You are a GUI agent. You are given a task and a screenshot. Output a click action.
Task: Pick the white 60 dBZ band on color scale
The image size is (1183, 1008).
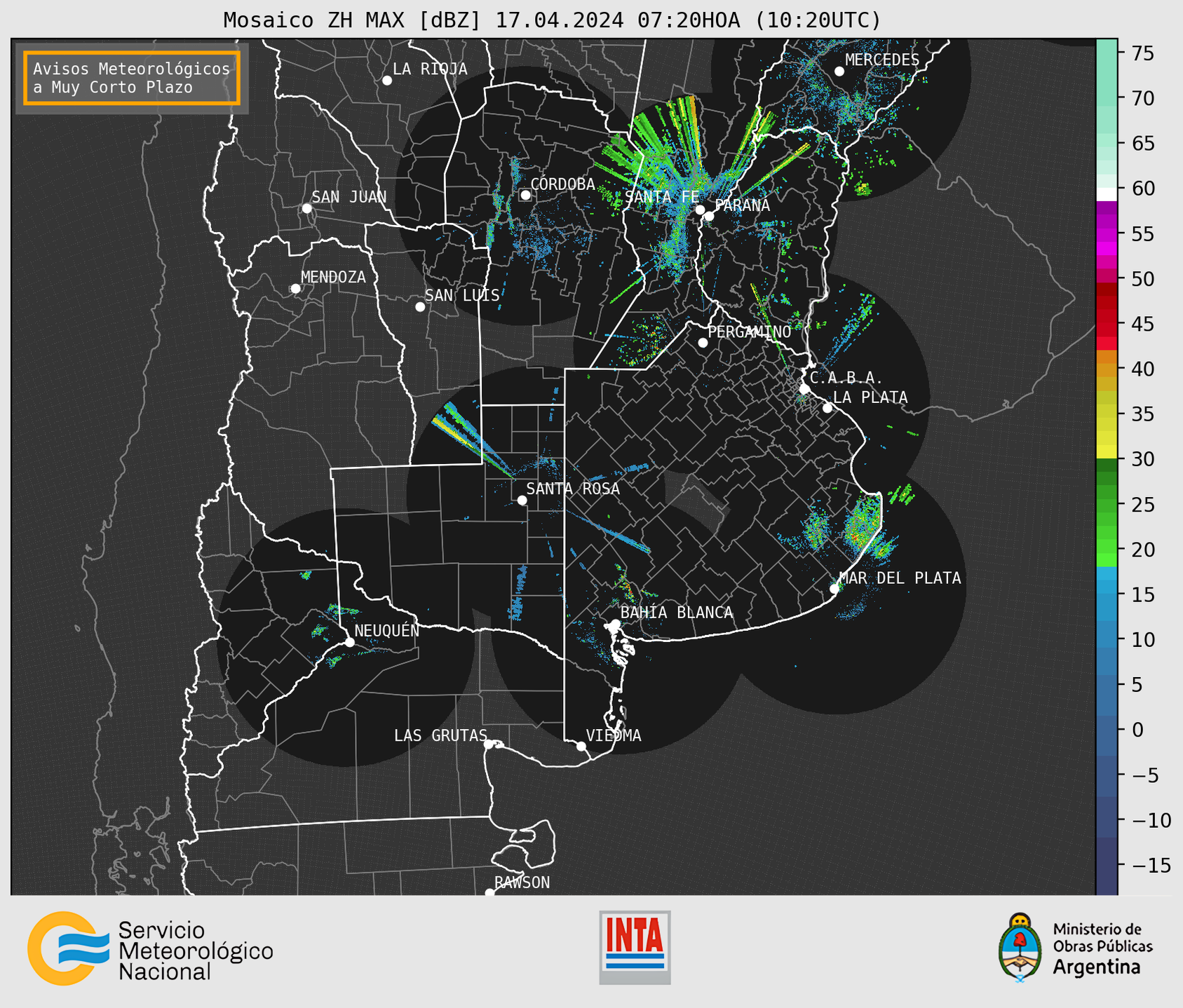pyautogui.click(x=1107, y=194)
